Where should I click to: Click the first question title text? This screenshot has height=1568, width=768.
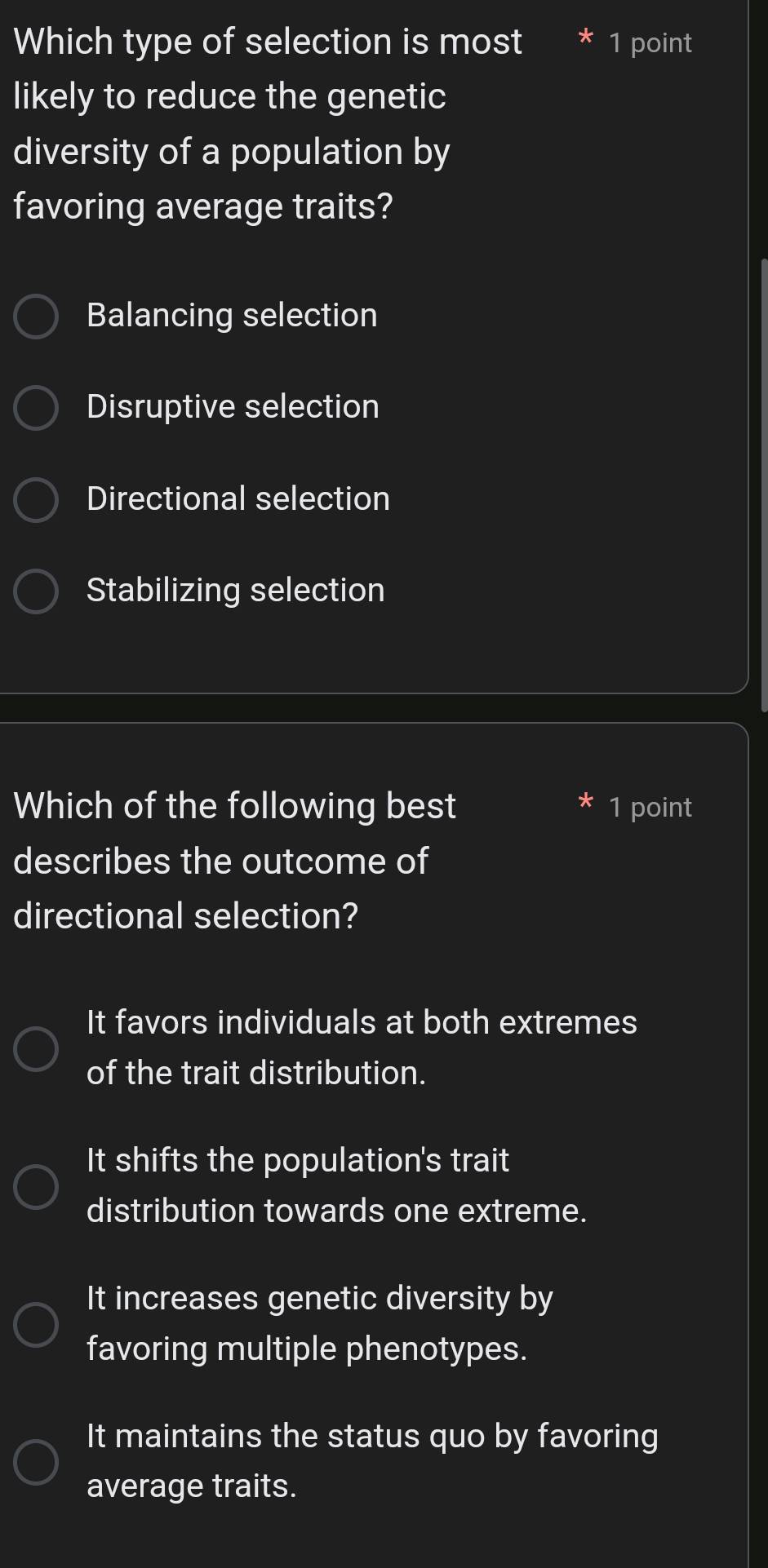click(x=245, y=122)
